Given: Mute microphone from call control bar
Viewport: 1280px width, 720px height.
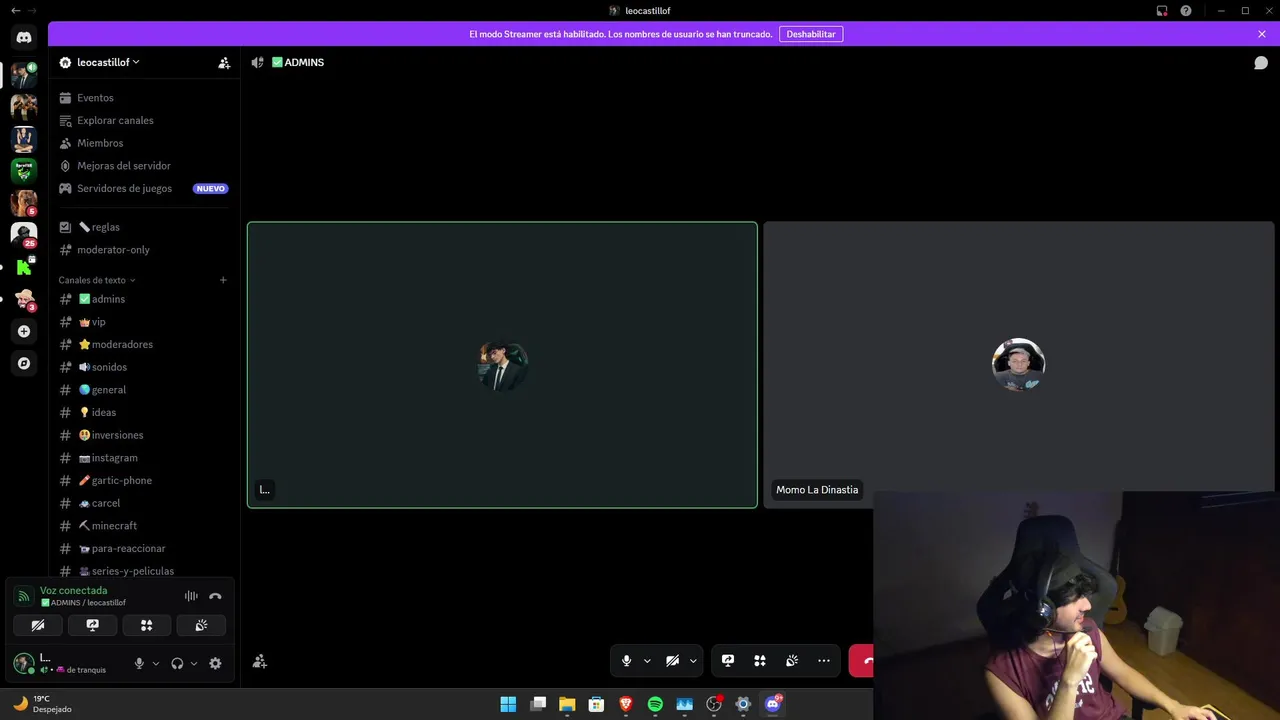Looking at the screenshot, I should [626, 661].
